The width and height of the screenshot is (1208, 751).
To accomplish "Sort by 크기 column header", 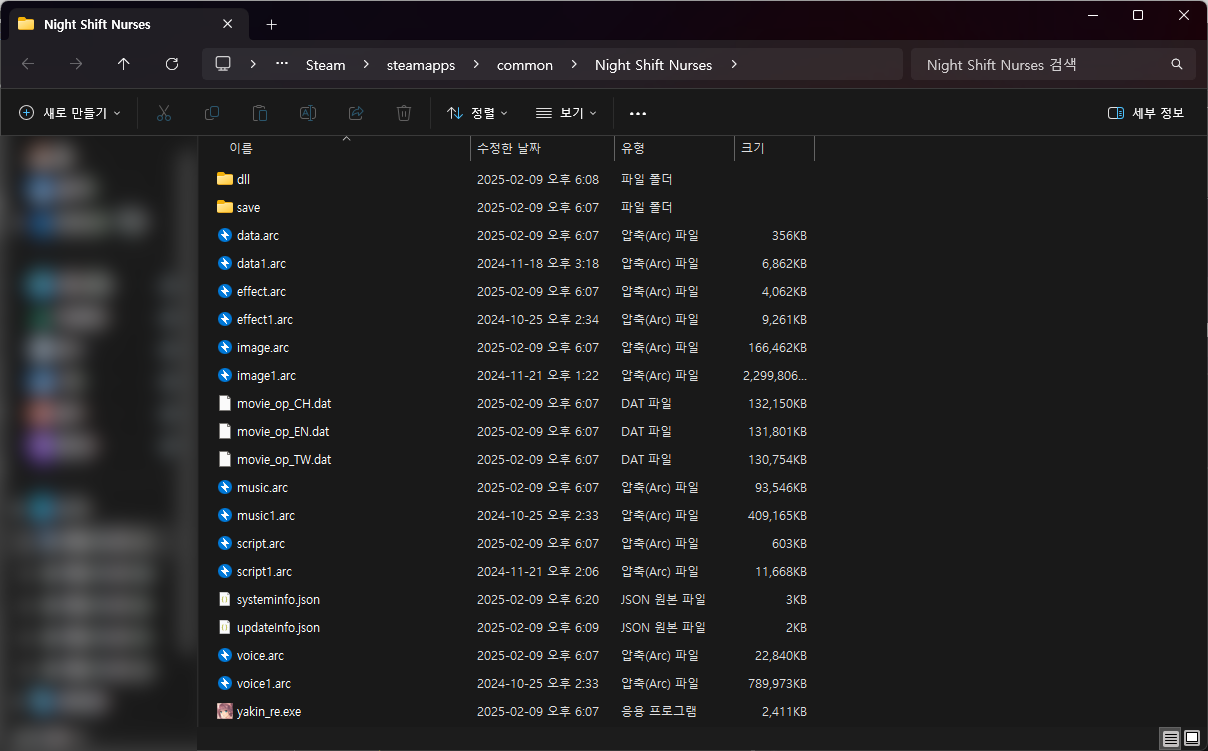I will (752, 148).
